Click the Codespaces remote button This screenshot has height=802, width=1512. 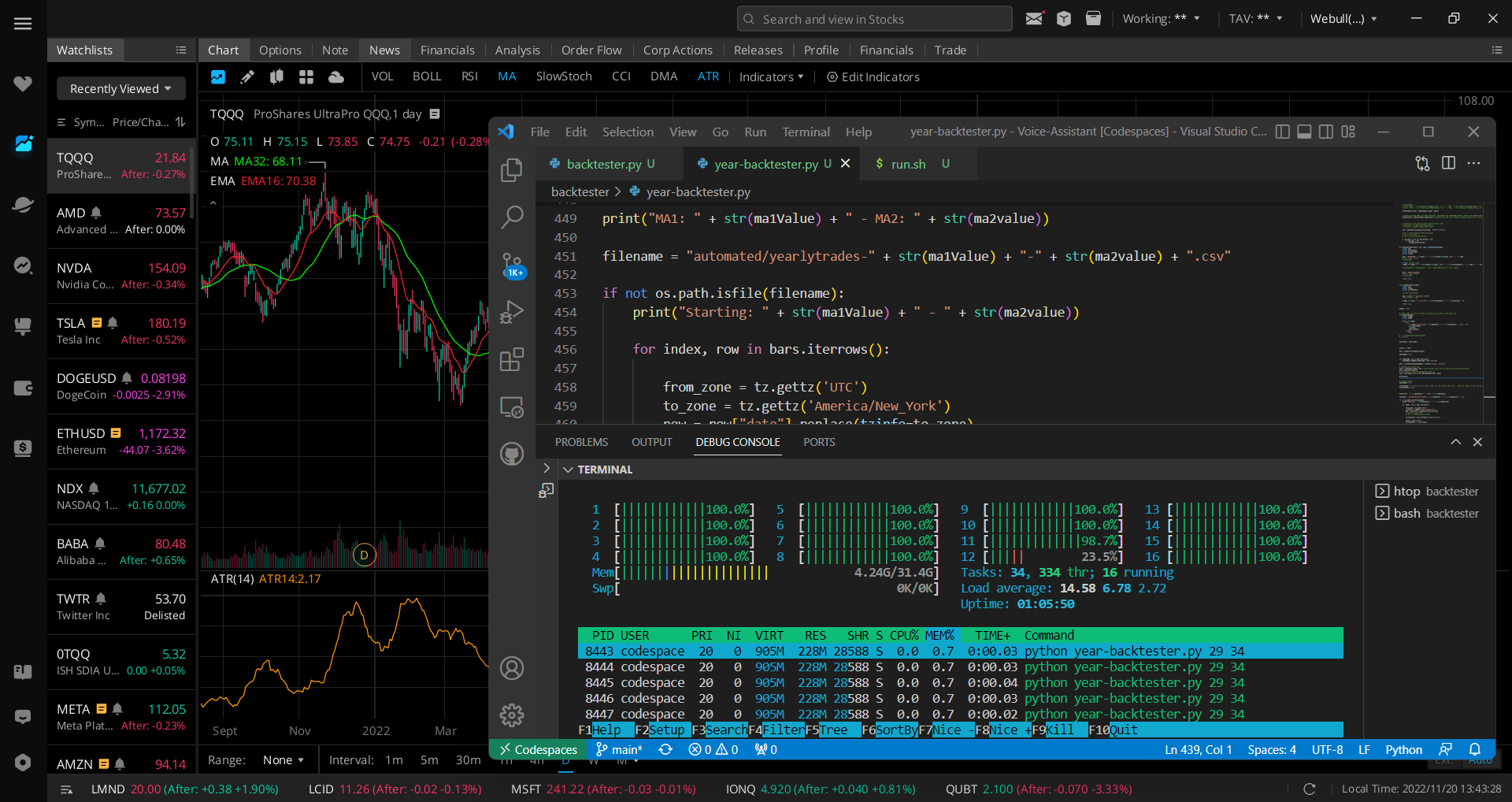pyautogui.click(x=538, y=749)
